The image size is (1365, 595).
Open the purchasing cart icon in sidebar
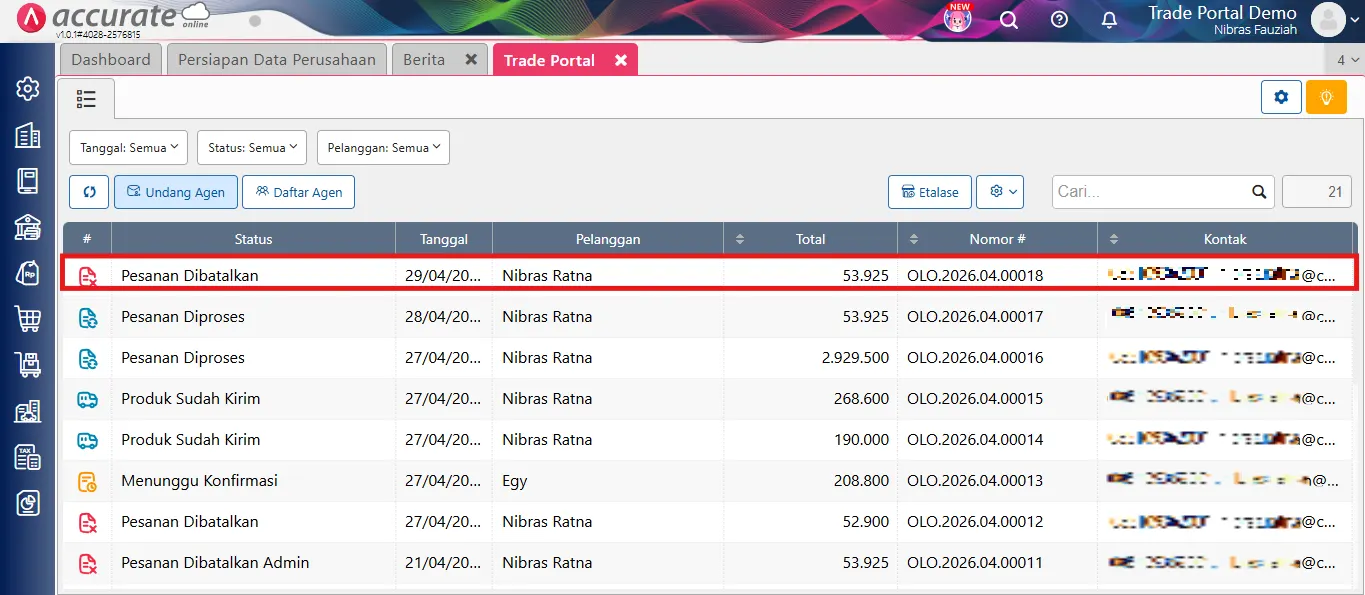[x=28, y=319]
